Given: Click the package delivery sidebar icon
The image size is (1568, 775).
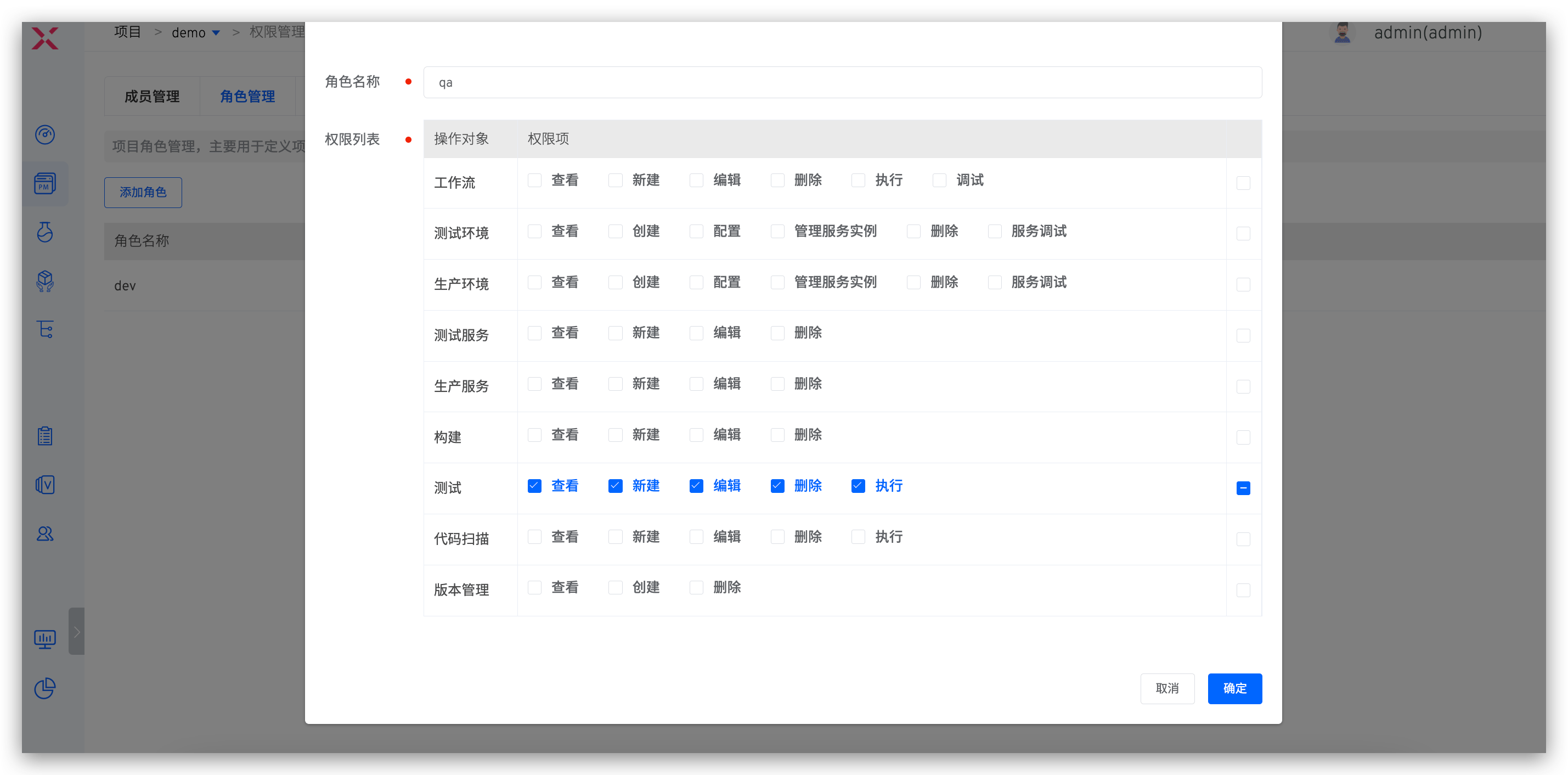Looking at the screenshot, I should click(45, 280).
